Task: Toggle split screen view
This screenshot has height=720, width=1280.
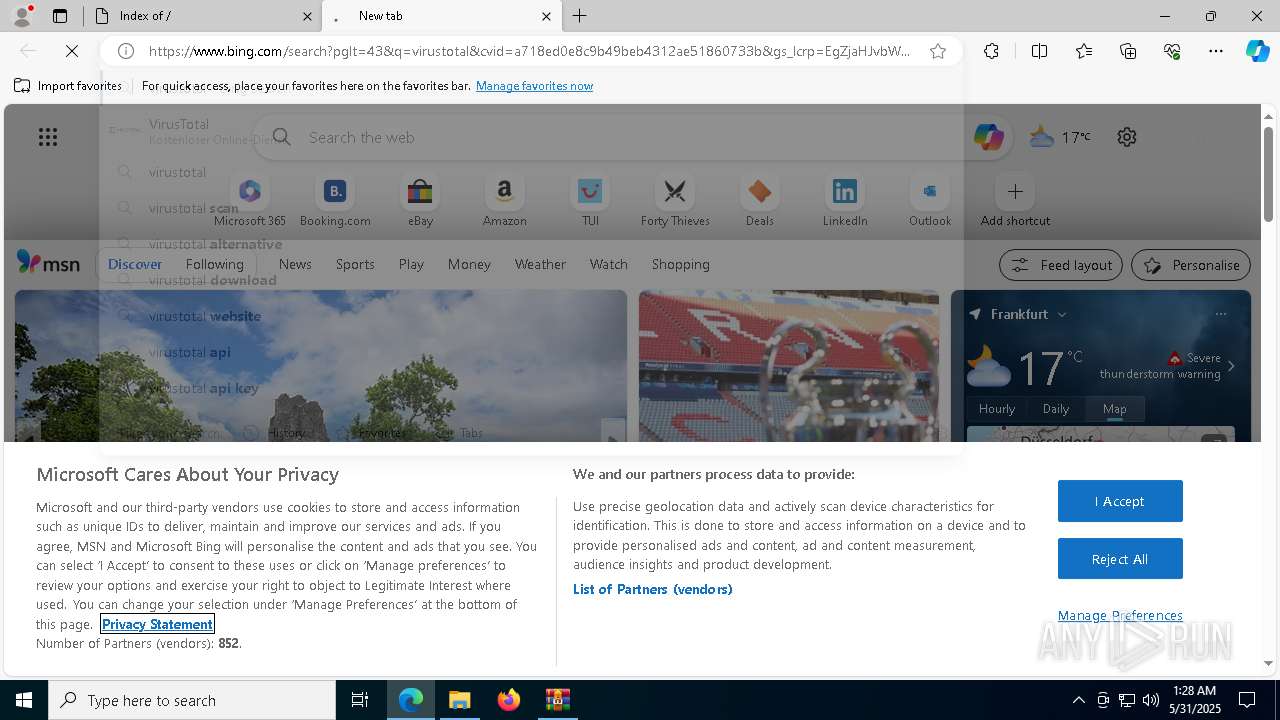Action: click(x=1039, y=51)
